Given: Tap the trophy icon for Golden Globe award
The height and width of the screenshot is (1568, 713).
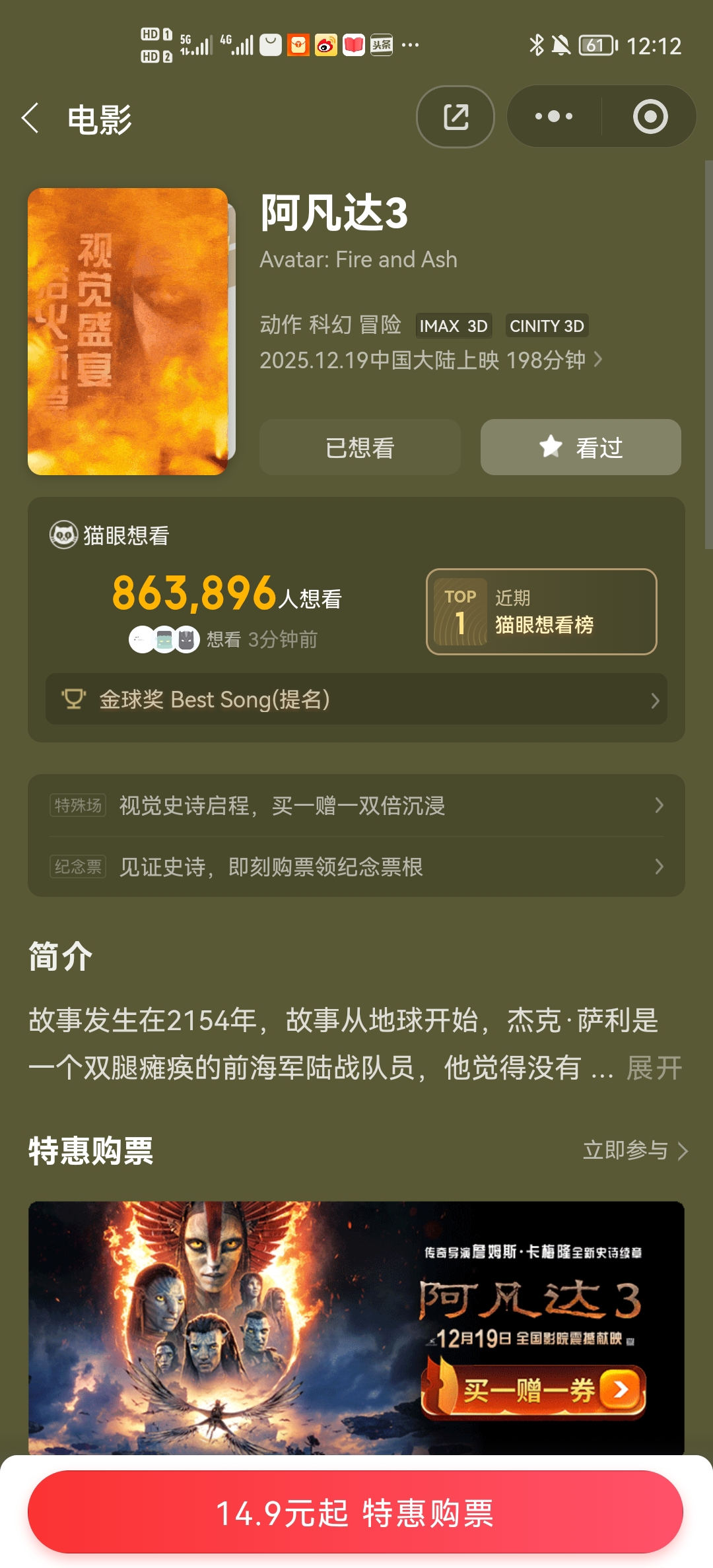Looking at the screenshot, I should pos(74,699).
